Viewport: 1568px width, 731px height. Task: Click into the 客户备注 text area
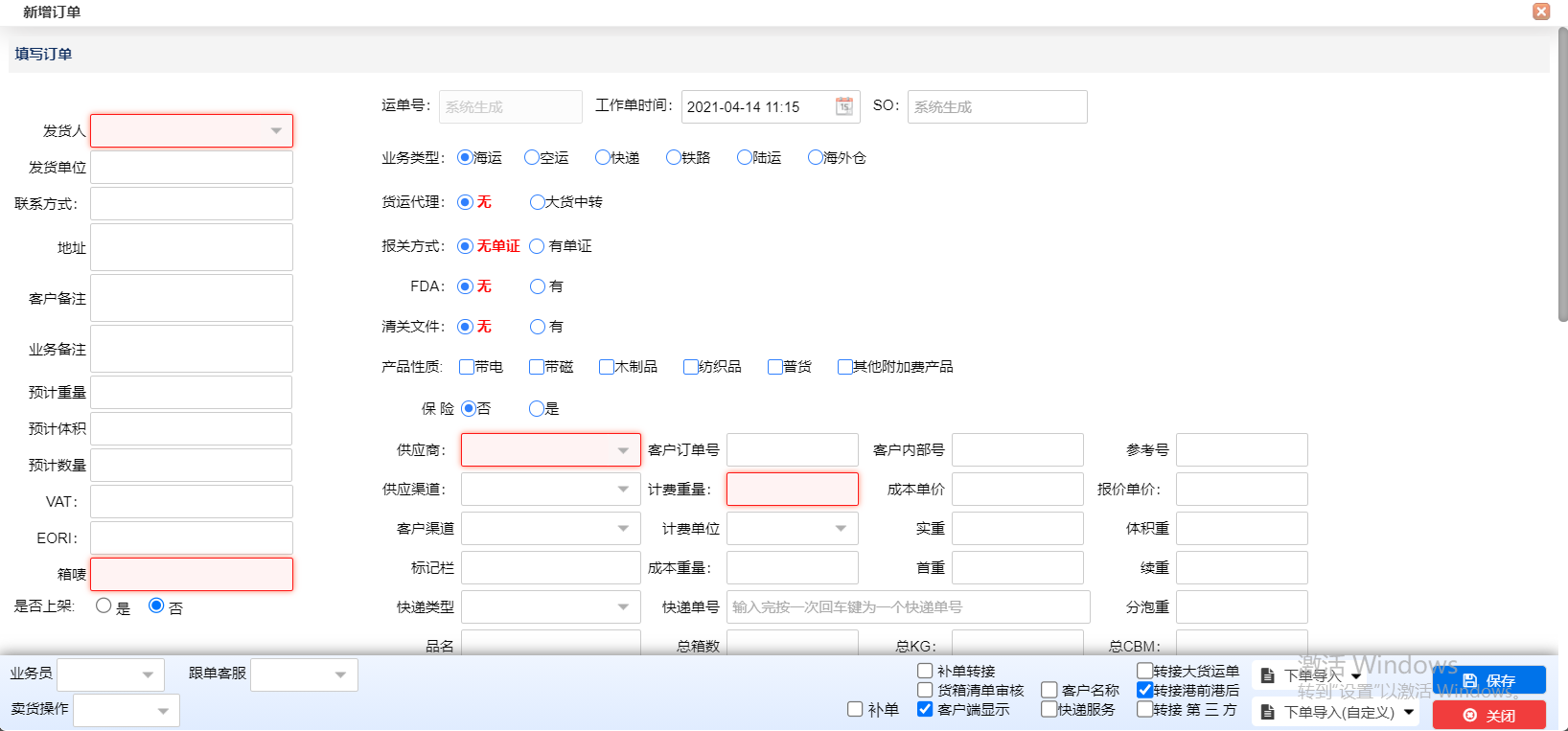point(192,298)
